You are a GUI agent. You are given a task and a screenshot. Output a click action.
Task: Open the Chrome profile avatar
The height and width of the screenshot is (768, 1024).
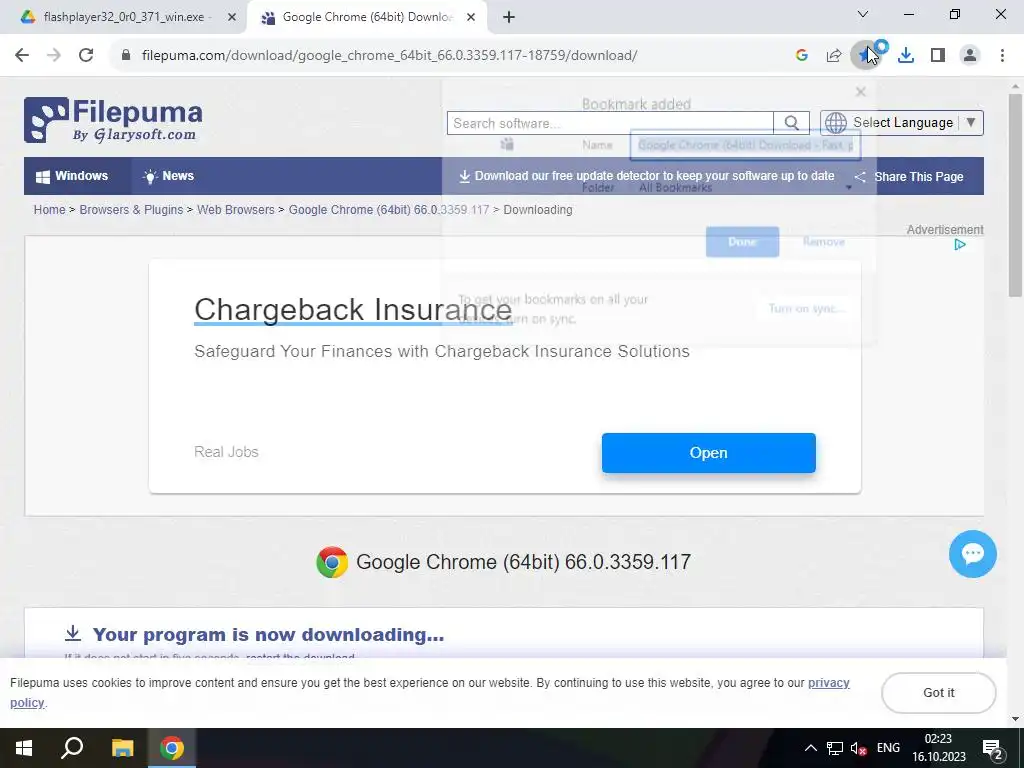click(x=970, y=55)
